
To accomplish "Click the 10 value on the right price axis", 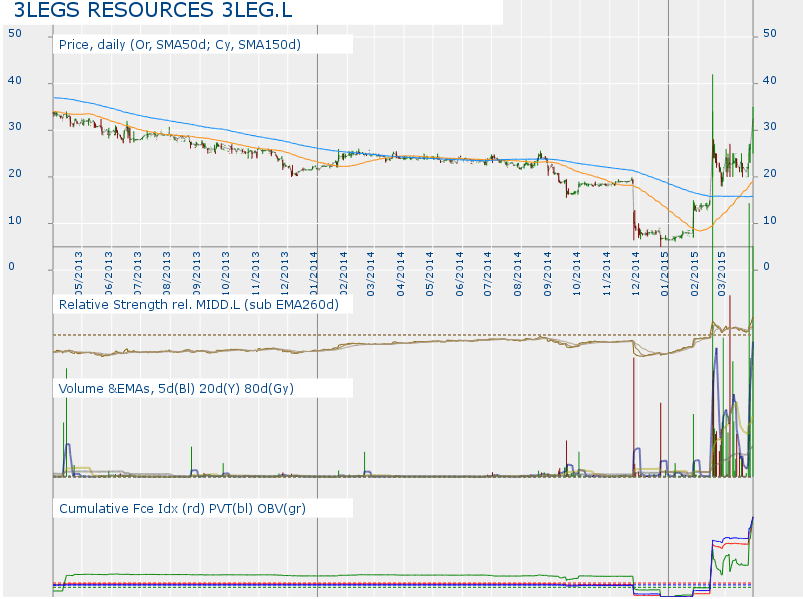I will 770,221.
